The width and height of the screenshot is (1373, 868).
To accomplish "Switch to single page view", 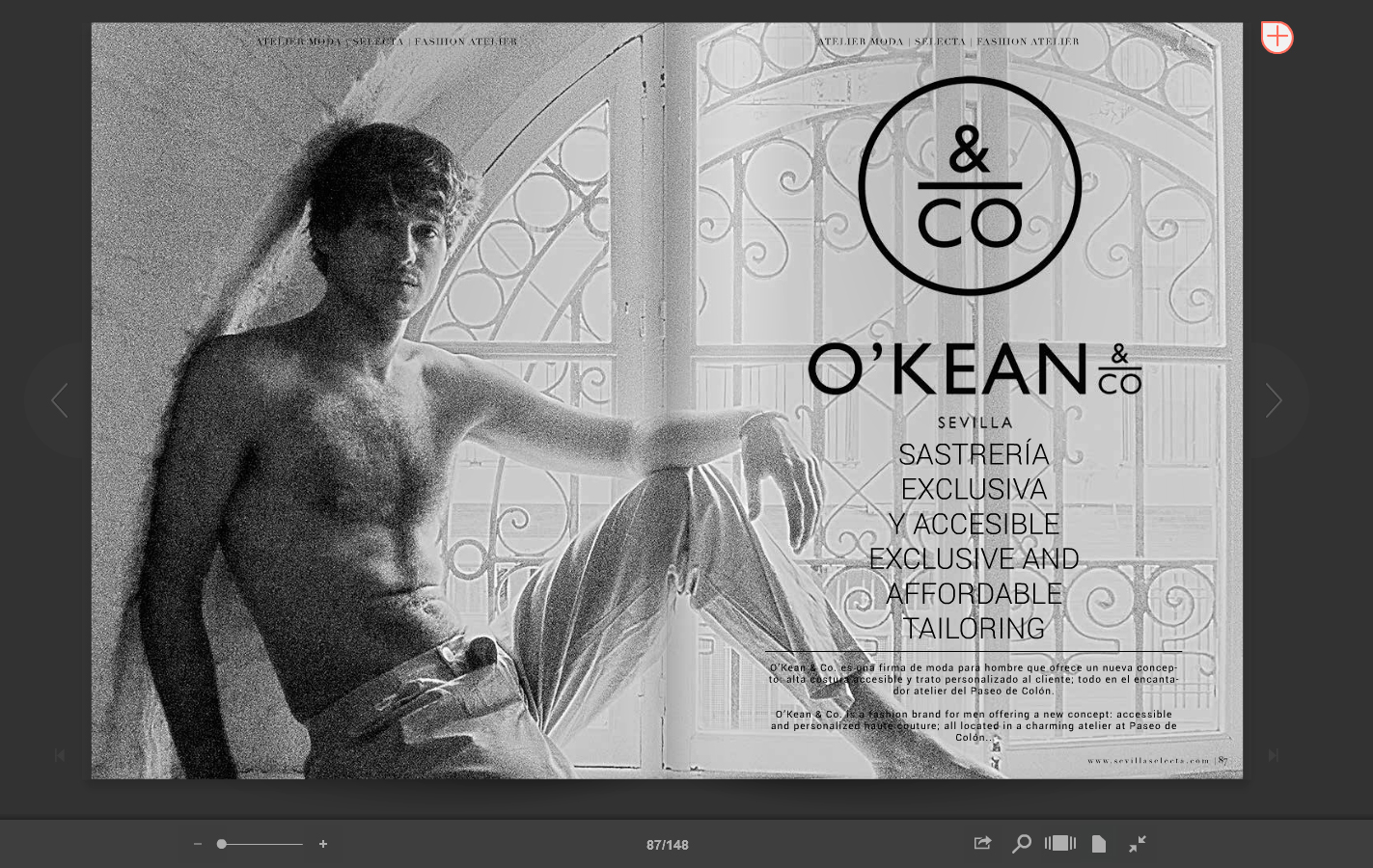I will [1098, 844].
